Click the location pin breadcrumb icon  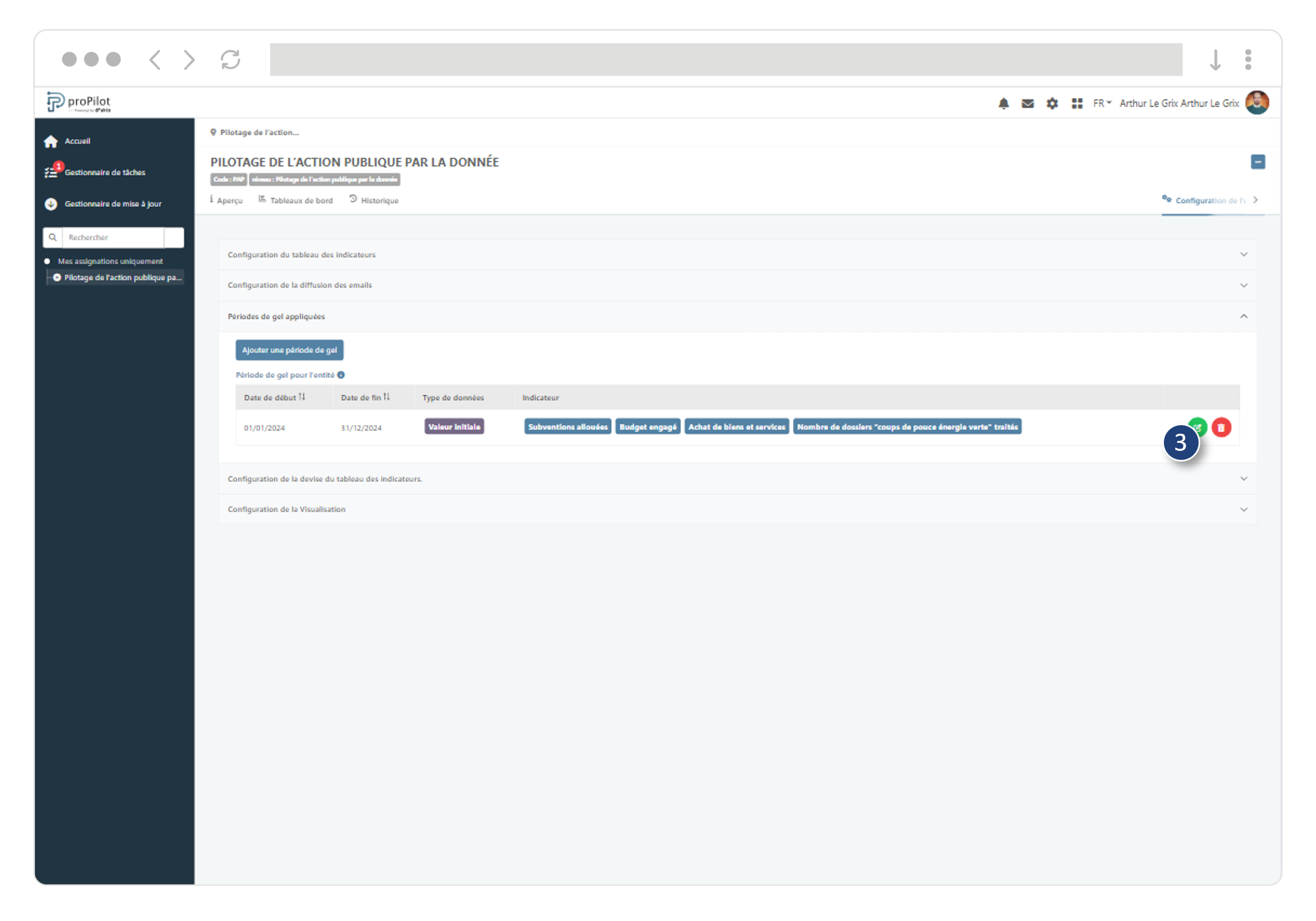pos(213,132)
